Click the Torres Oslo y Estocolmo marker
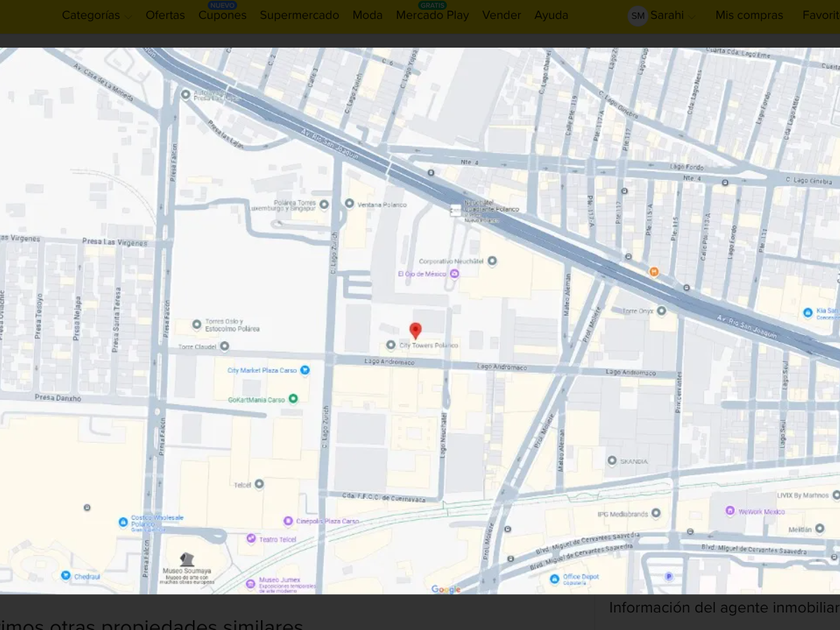840x630 pixels. tap(197, 324)
